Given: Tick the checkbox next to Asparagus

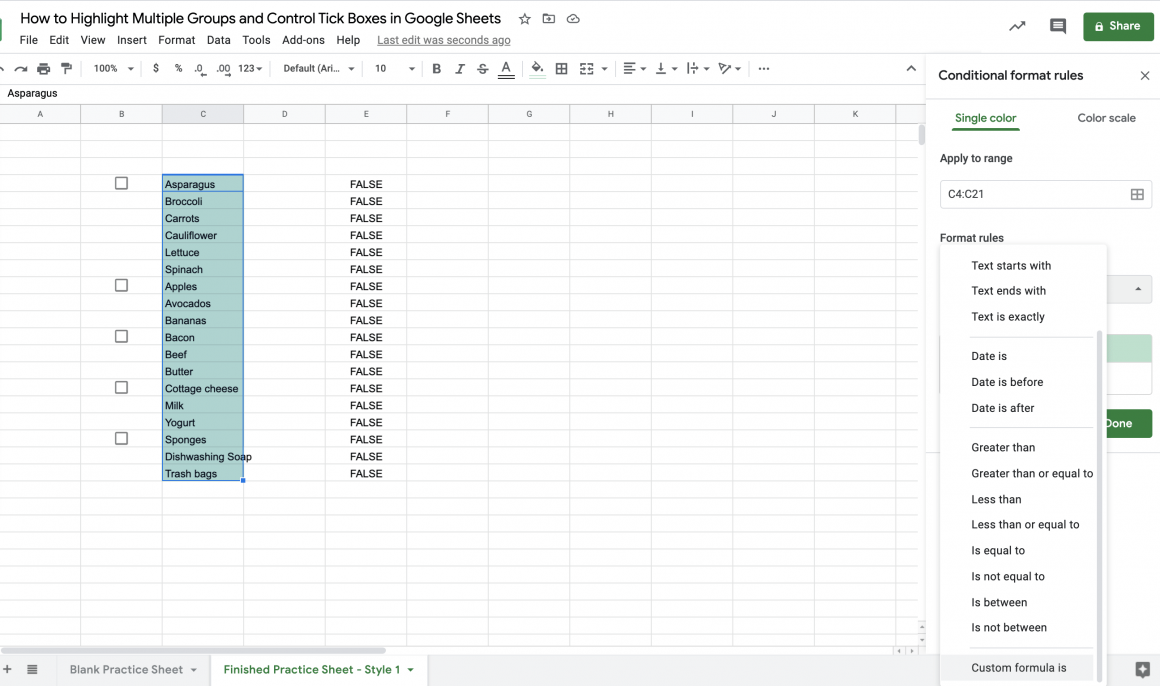Looking at the screenshot, I should click(x=121, y=183).
